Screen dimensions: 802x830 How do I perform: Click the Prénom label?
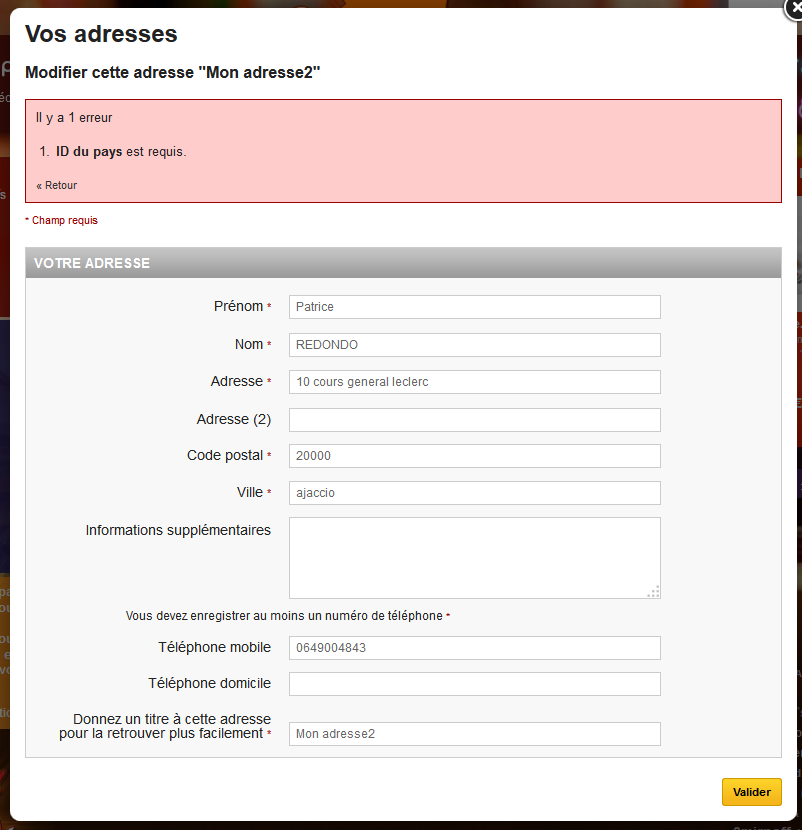(x=238, y=306)
